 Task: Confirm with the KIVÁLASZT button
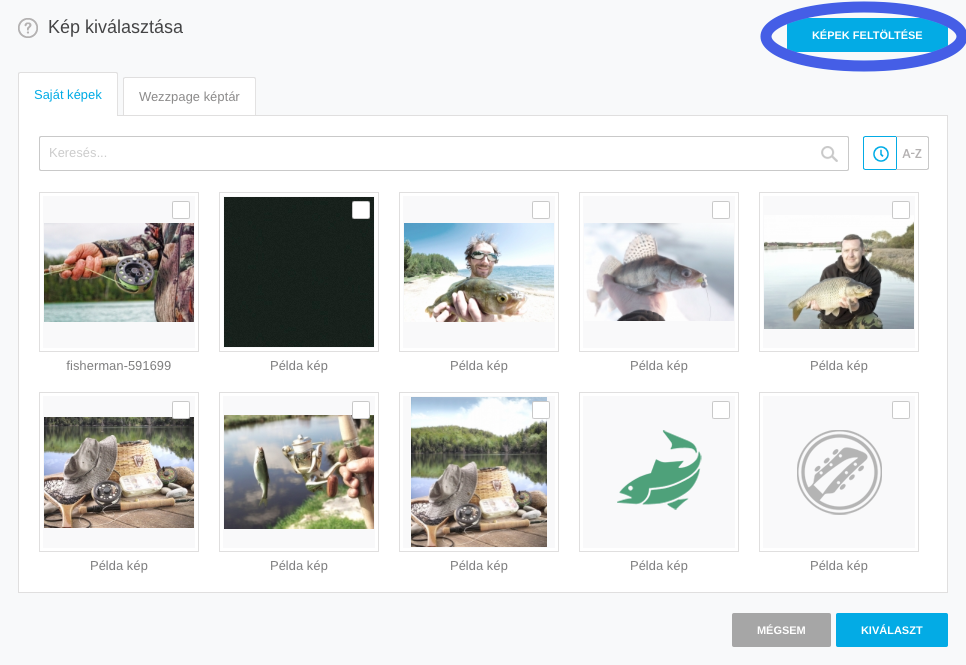click(891, 630)
